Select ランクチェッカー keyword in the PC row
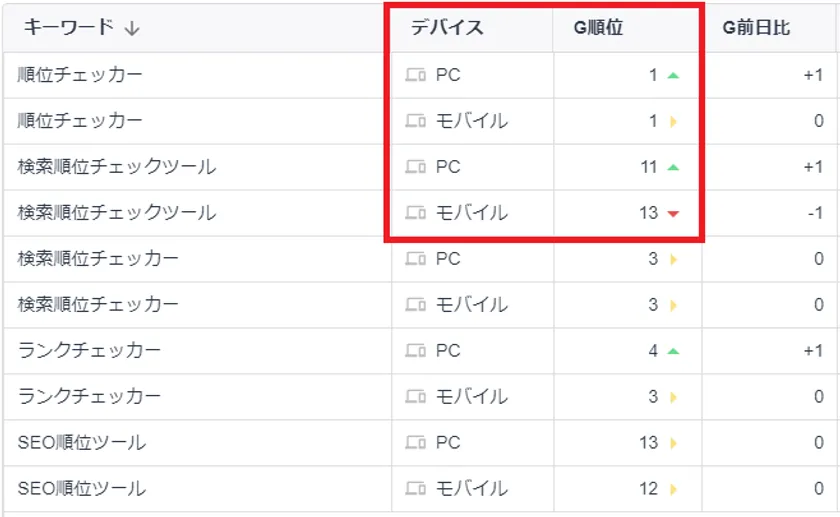Screen dimensions: 840x517 pos(89,351)
